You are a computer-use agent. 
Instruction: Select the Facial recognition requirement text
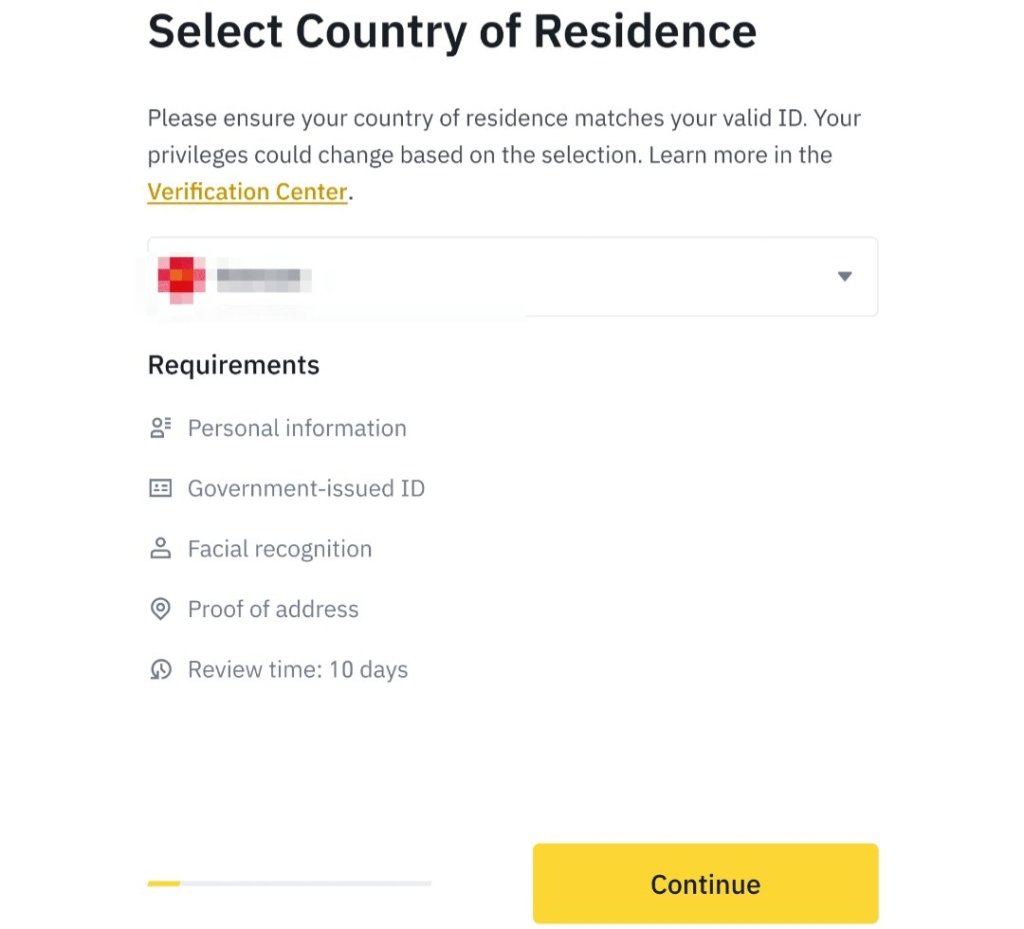click(280, 549)
